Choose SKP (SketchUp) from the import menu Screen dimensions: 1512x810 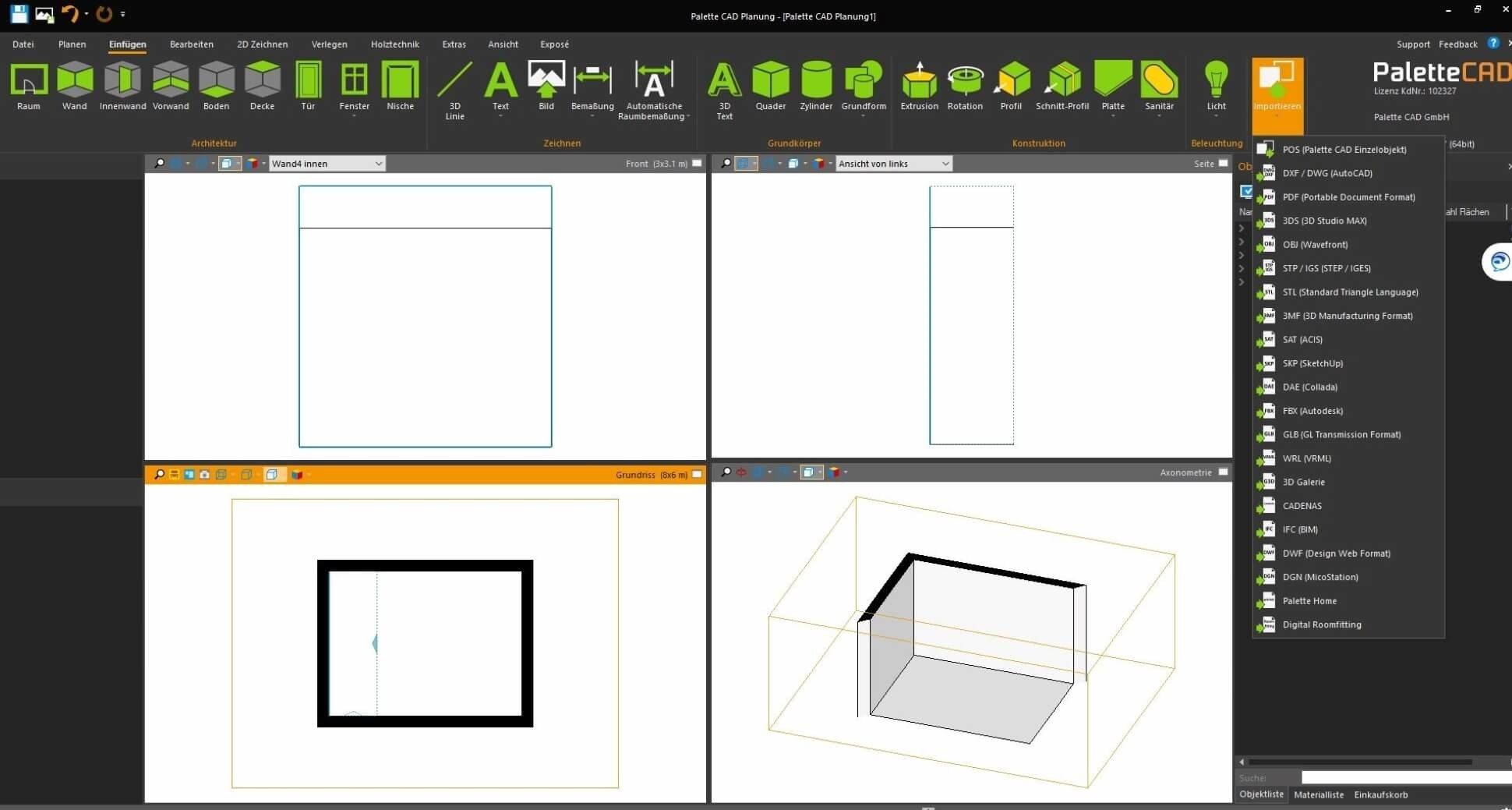(x=1312, y=363)
